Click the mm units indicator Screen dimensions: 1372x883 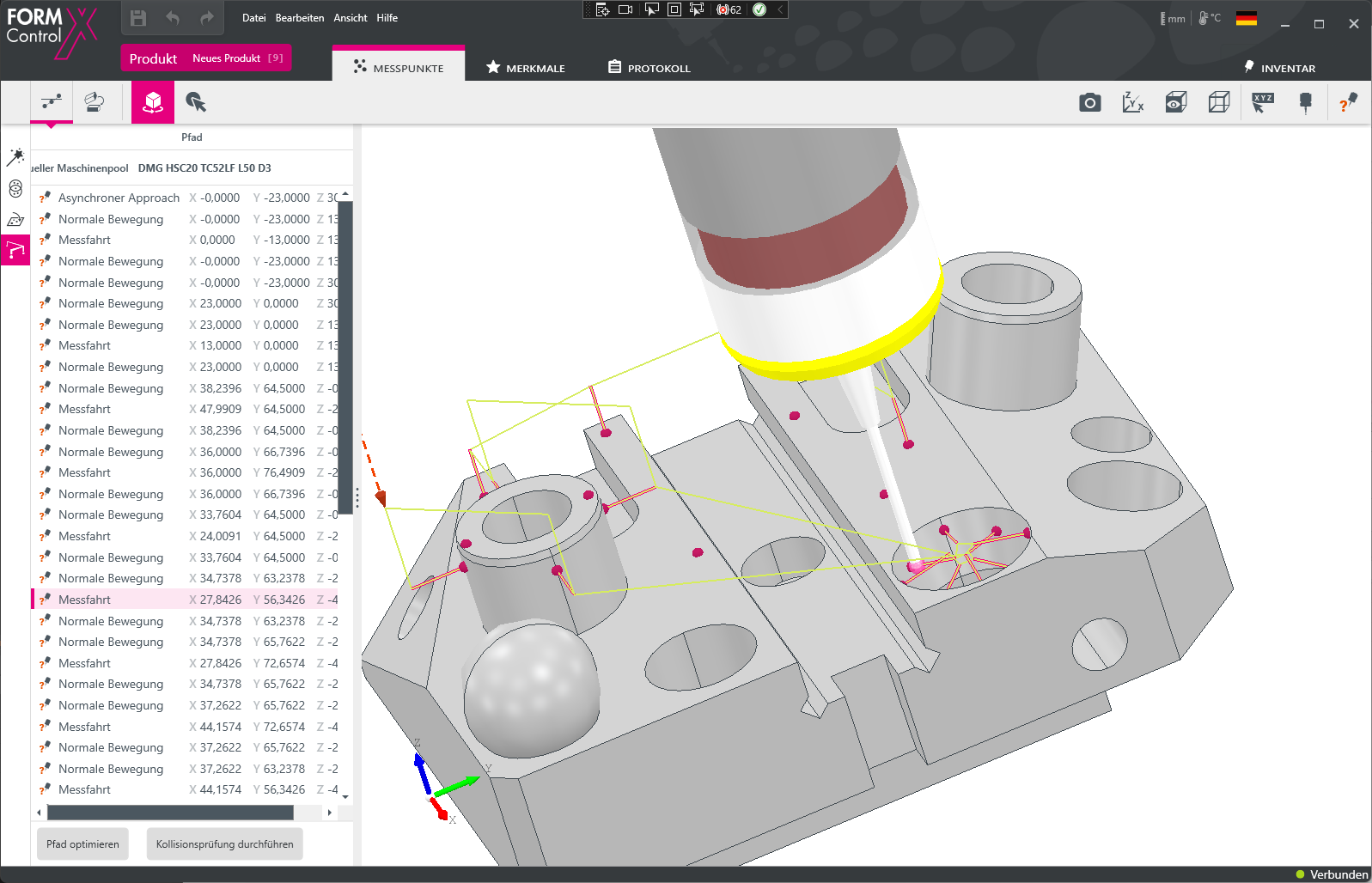[1174, 18]
